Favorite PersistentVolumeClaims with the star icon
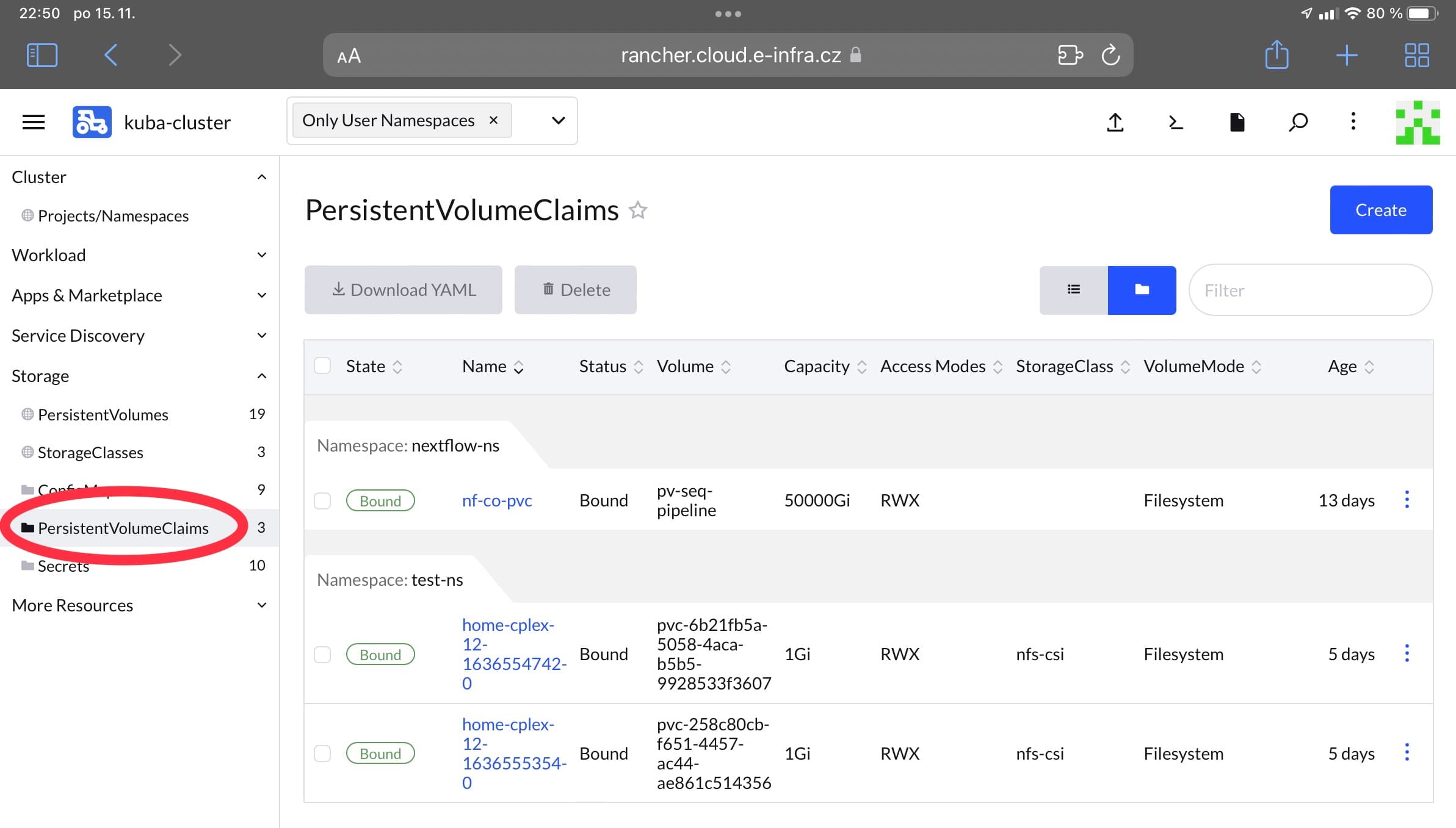 638,210
